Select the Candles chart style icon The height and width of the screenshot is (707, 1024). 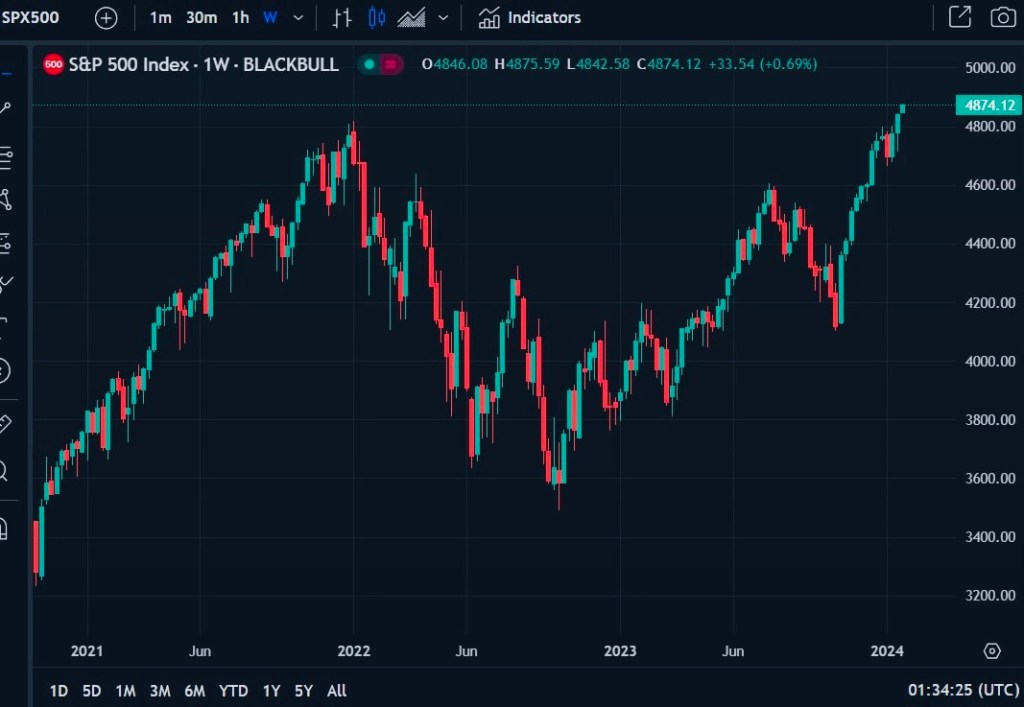point(376,18)
